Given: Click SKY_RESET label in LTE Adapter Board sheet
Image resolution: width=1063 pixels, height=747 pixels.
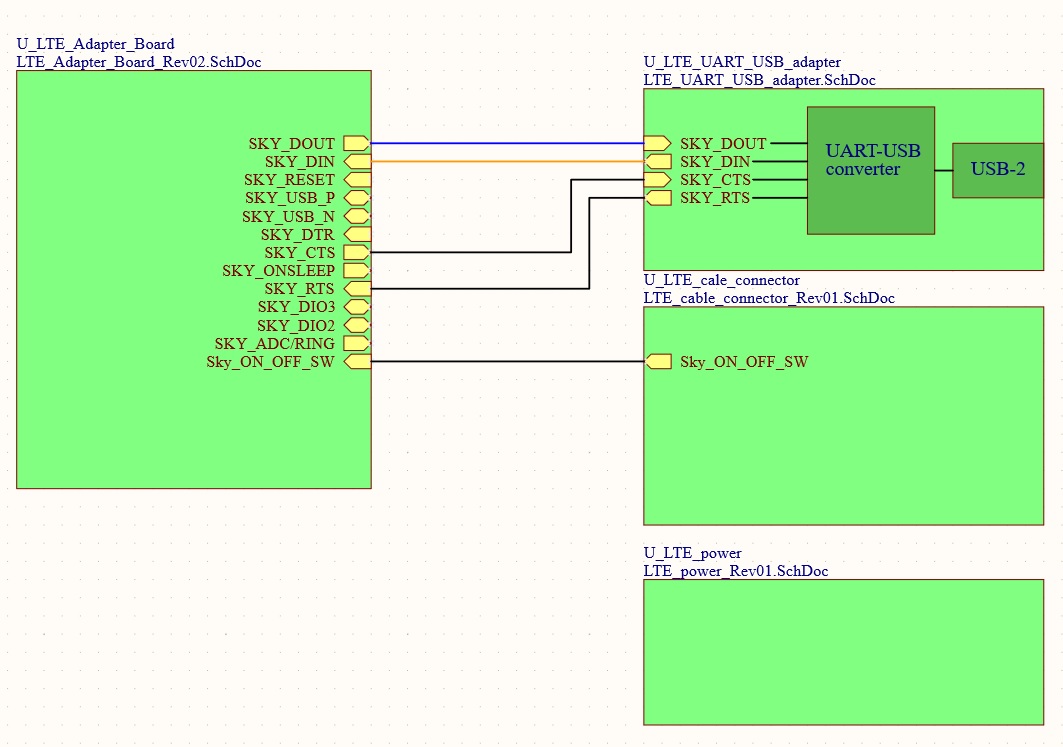Looking at the screenshot, I should pos(289,180).
